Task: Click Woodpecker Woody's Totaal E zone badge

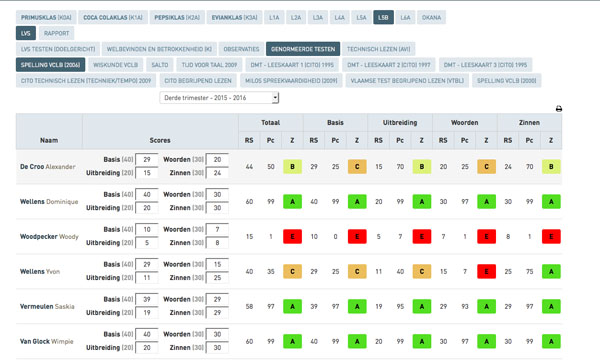Action: coord(292,236)
